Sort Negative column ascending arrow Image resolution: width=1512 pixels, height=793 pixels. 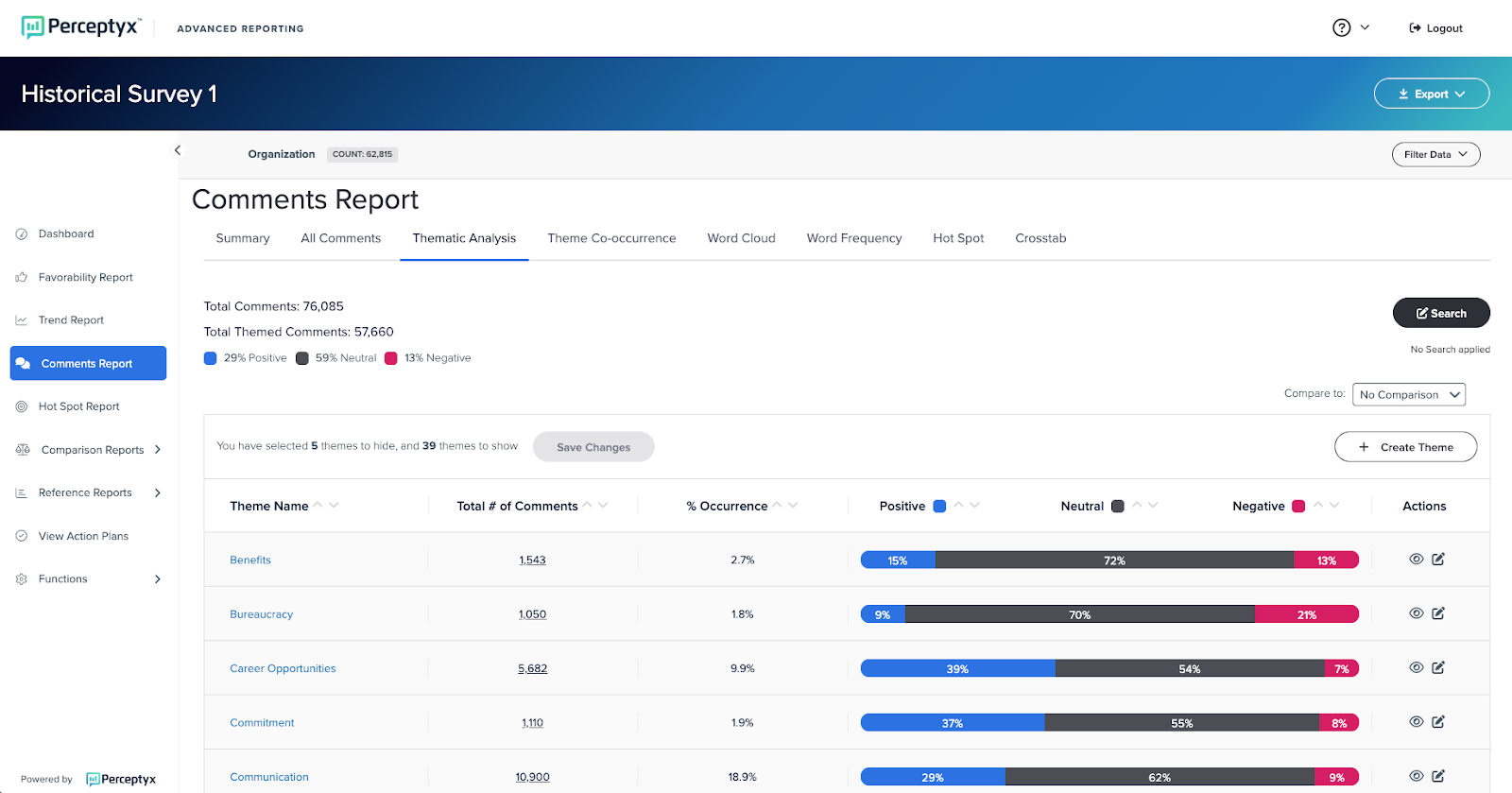[1318, 505]
